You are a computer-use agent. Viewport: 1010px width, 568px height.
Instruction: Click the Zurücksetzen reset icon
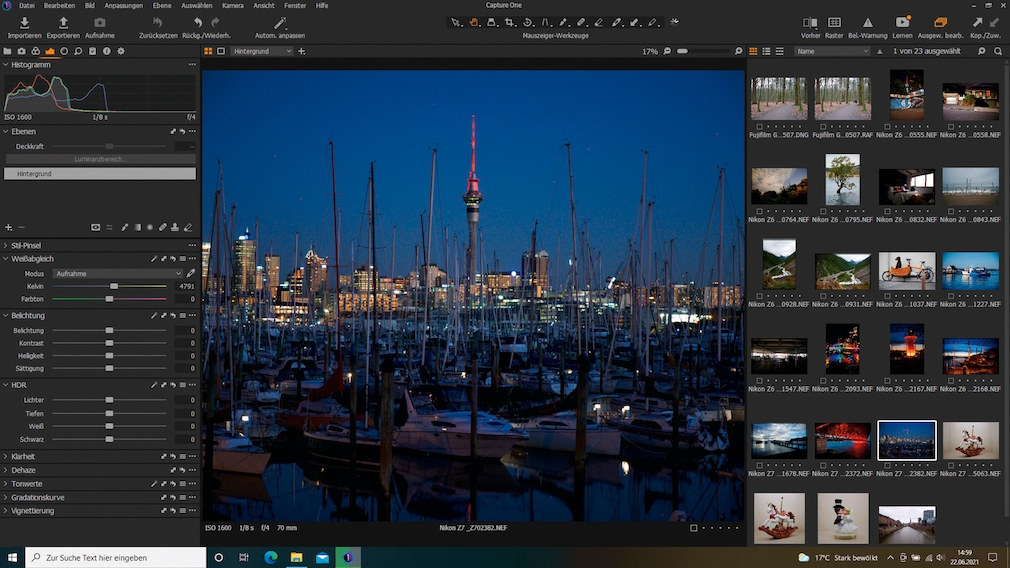[158, 23]
